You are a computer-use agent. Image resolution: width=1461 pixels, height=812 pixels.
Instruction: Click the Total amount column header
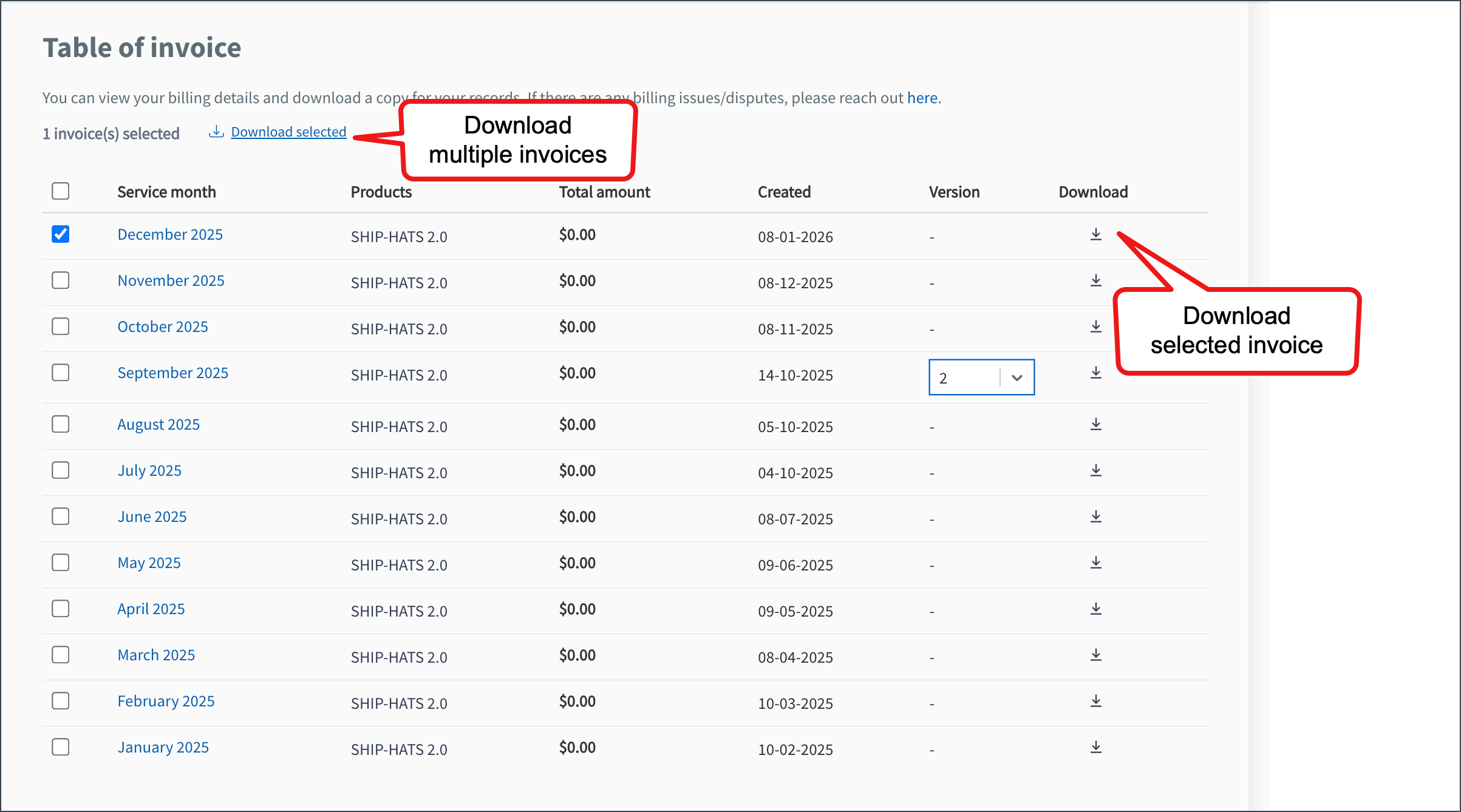point(604,192)
